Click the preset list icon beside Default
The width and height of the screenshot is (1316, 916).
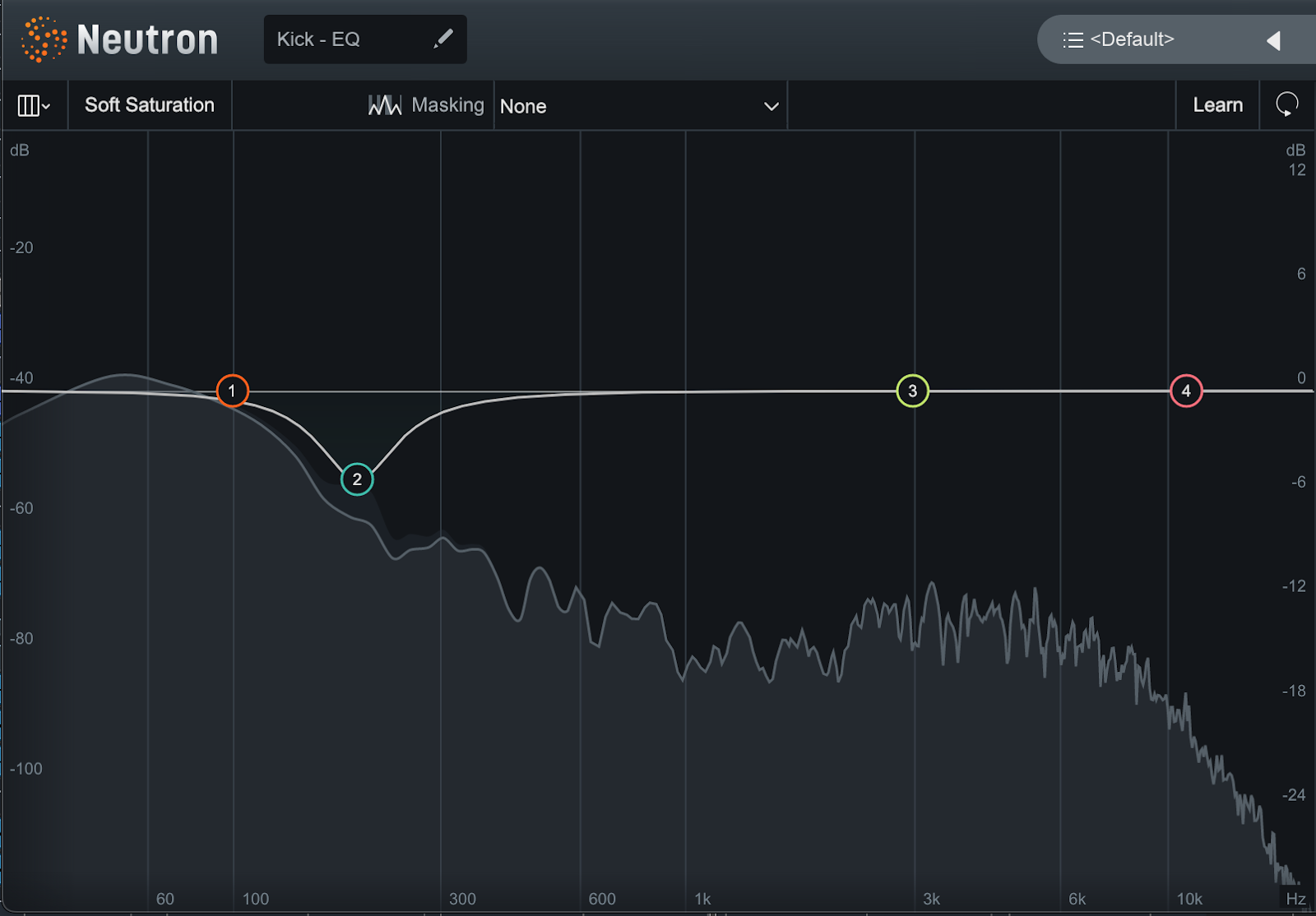(1073, 39)
